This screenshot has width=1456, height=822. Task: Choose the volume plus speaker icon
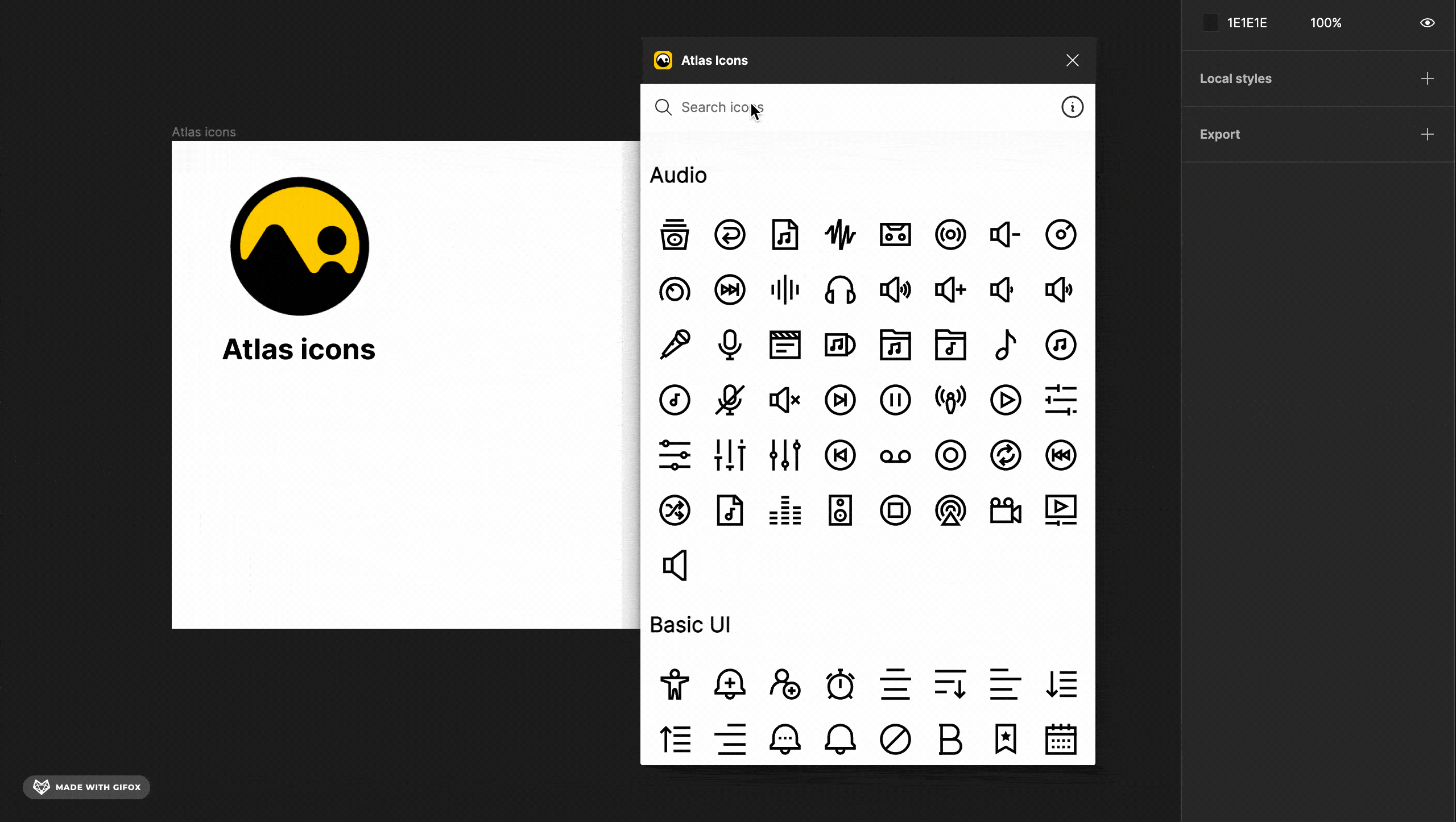pyautogui.click(x=950, y=290)
